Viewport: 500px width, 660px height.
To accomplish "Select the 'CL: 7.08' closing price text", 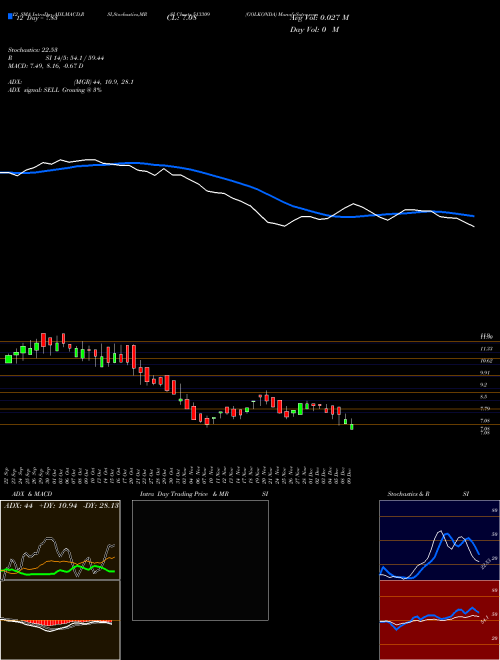I will [182, 17].
